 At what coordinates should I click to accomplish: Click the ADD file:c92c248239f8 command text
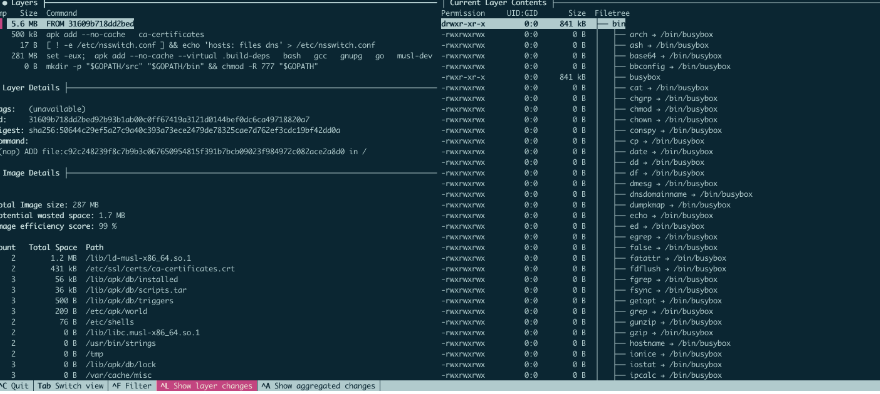184,152
